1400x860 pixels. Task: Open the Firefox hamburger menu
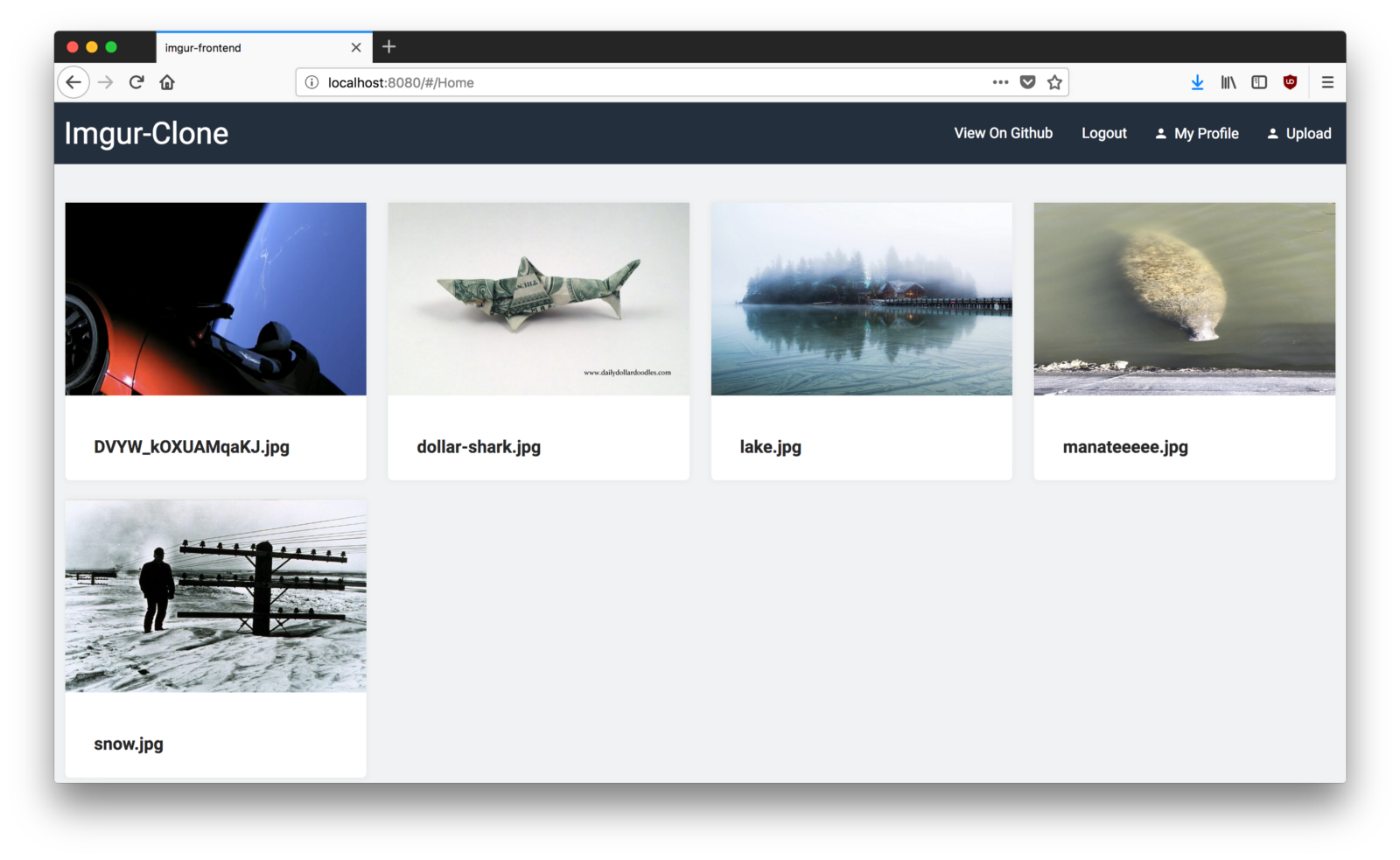pyautogui.click(x=1327, y=82)
